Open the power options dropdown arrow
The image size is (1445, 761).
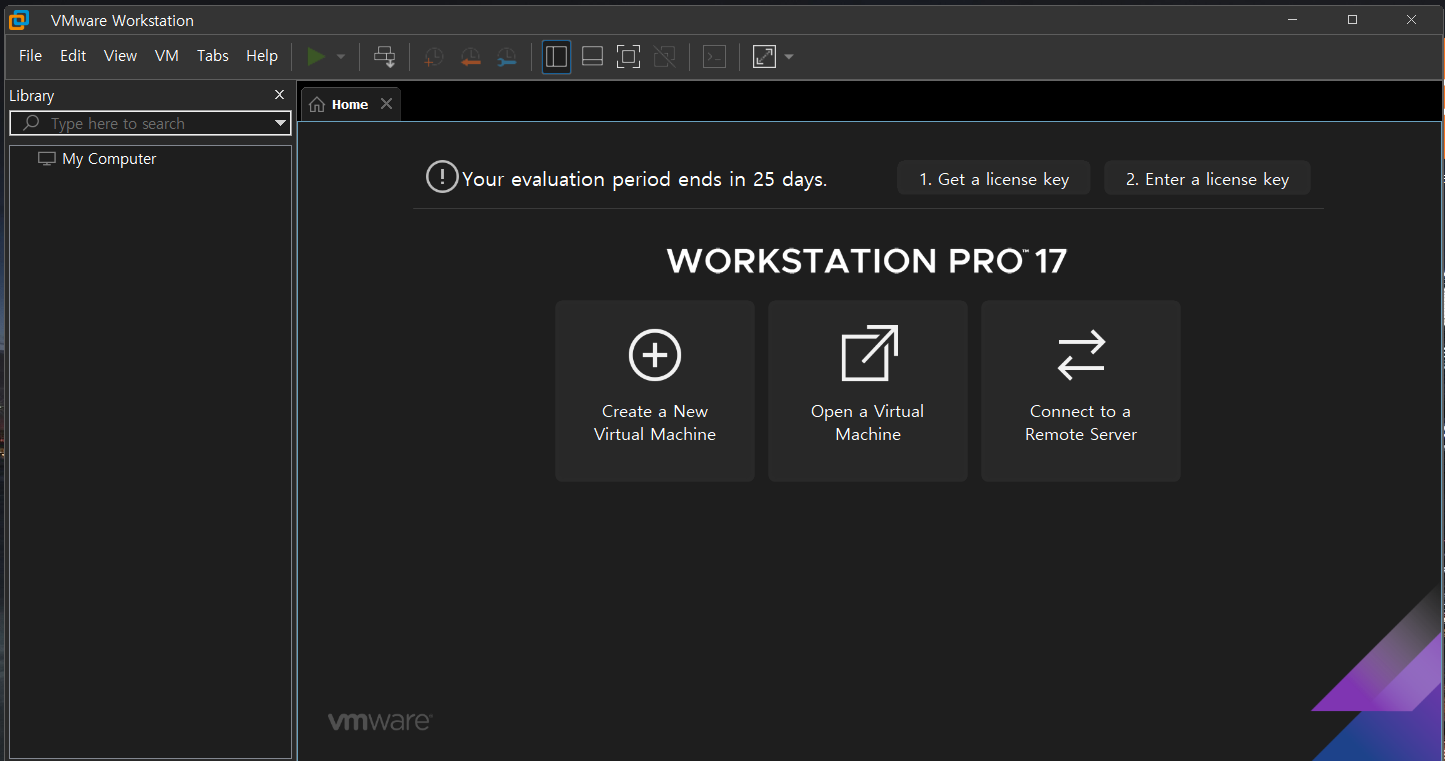(x=341, y=57)
